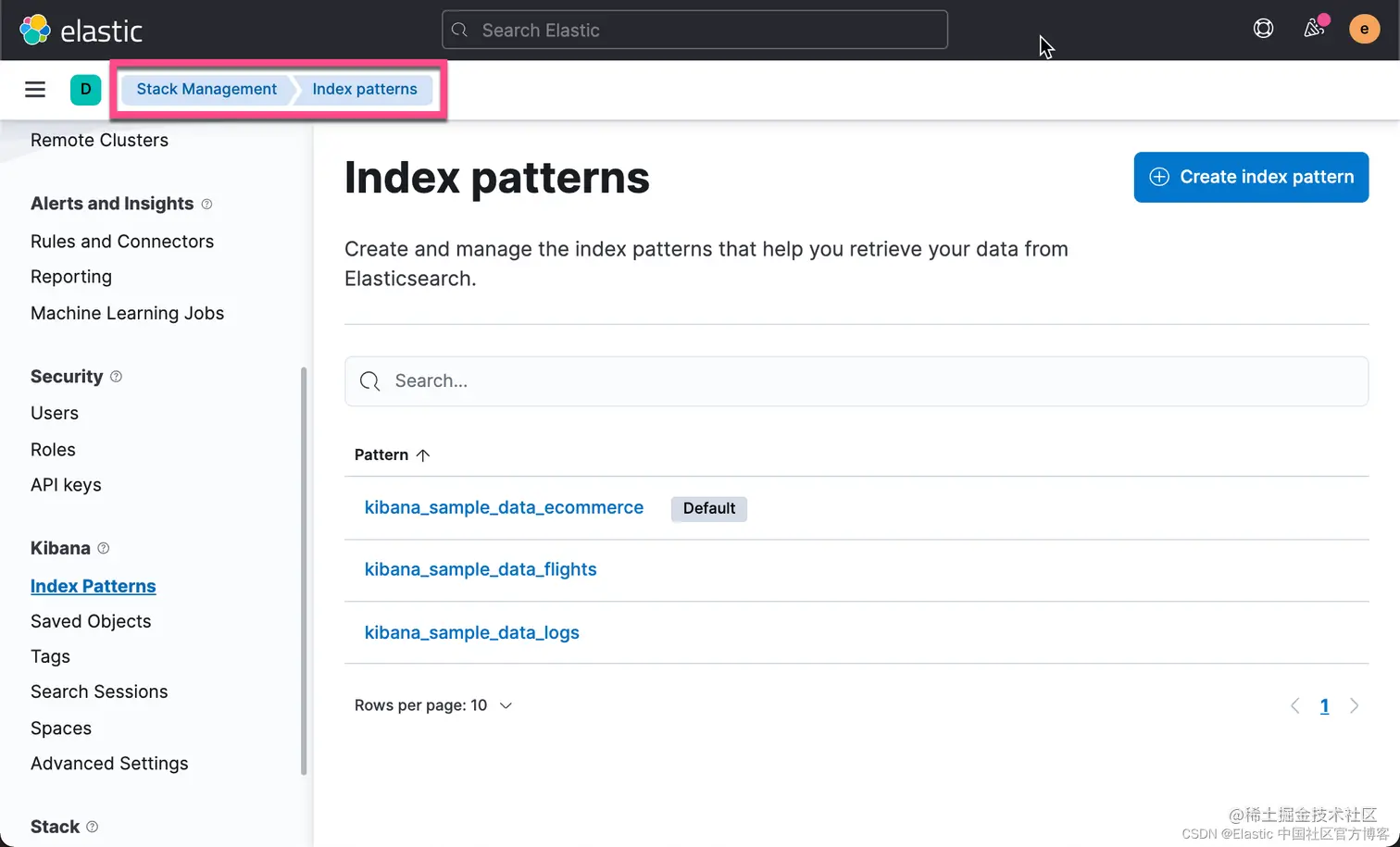Click the Elastic logo
Image resolution: width=1400 pixels, height=847 pixels.
point(81,30)
